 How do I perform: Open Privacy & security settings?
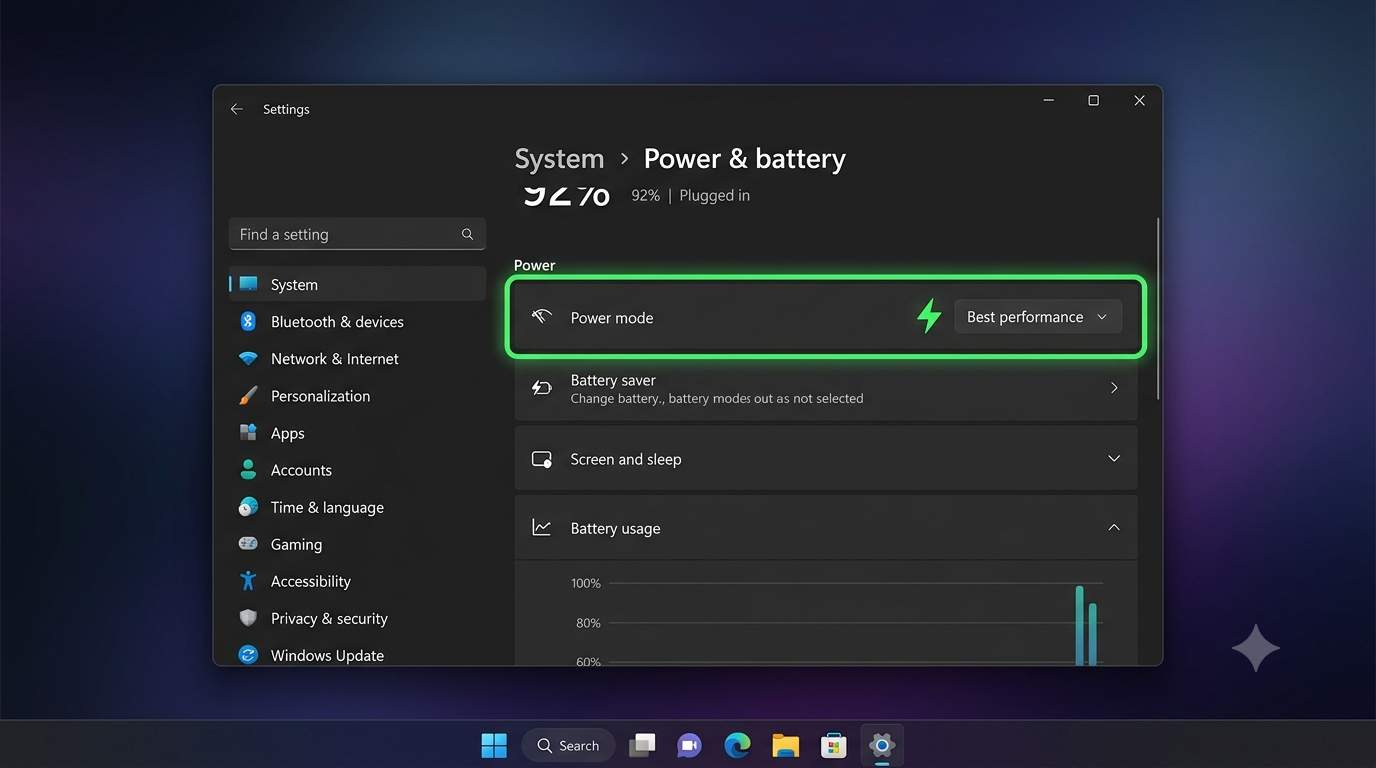point(357,618)
